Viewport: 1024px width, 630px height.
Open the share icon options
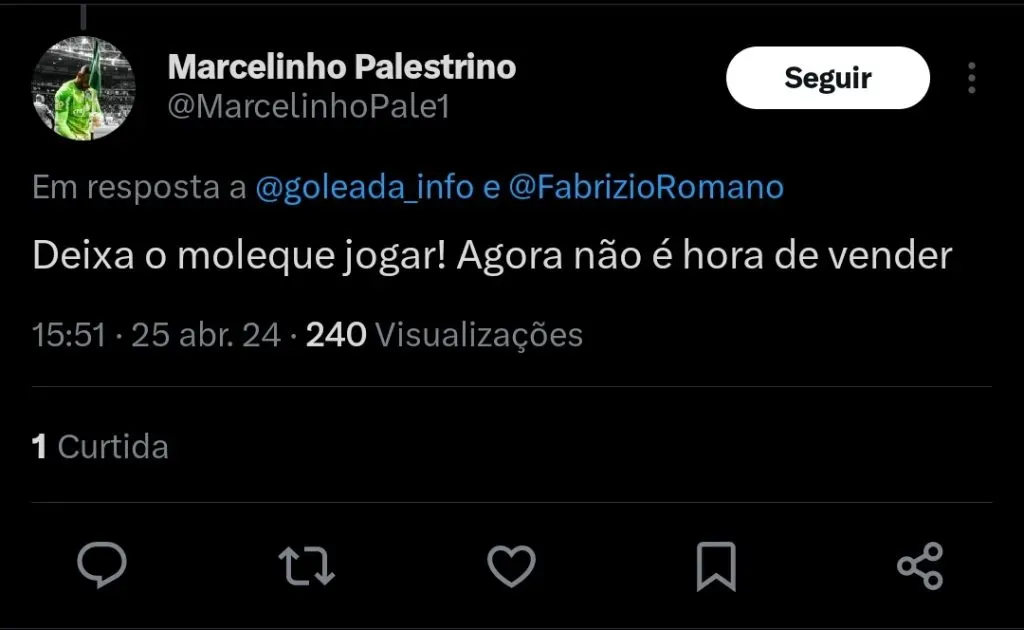920,566
